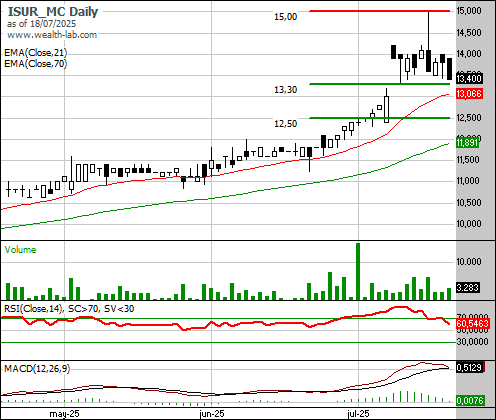Click the jul-25 date axis label
The height and width of the screenshot is (420, 496).
358,414
